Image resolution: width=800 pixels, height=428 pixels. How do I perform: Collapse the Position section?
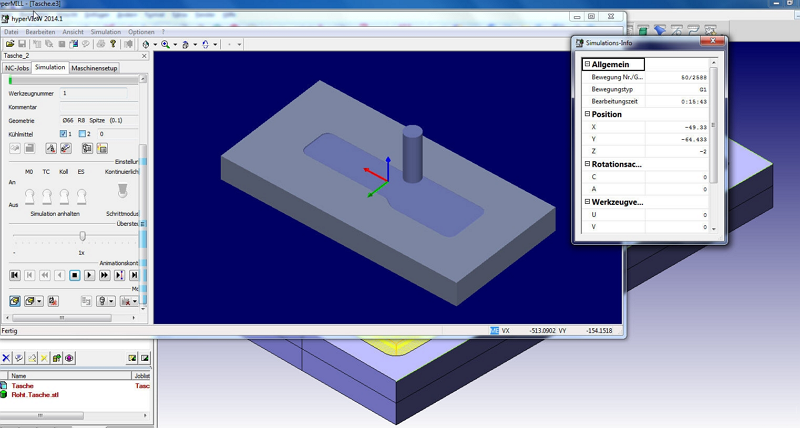tap(588, 114)
